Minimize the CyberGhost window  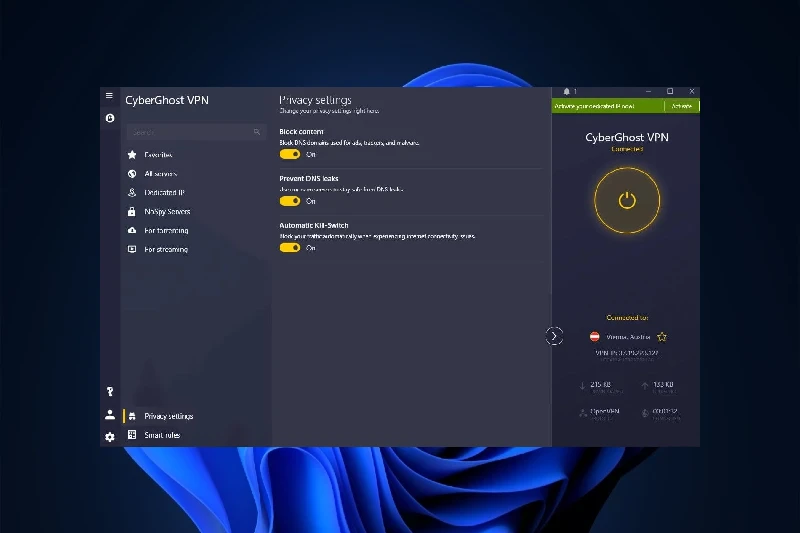point(648,91)
